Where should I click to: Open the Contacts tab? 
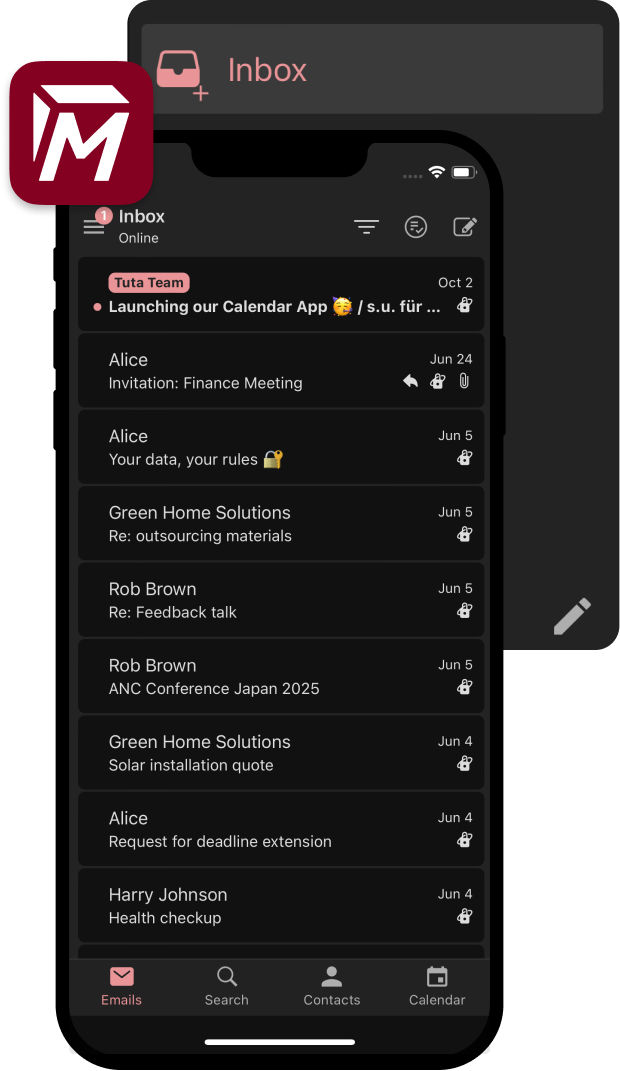pyautogui.click(x=332, y=986)
